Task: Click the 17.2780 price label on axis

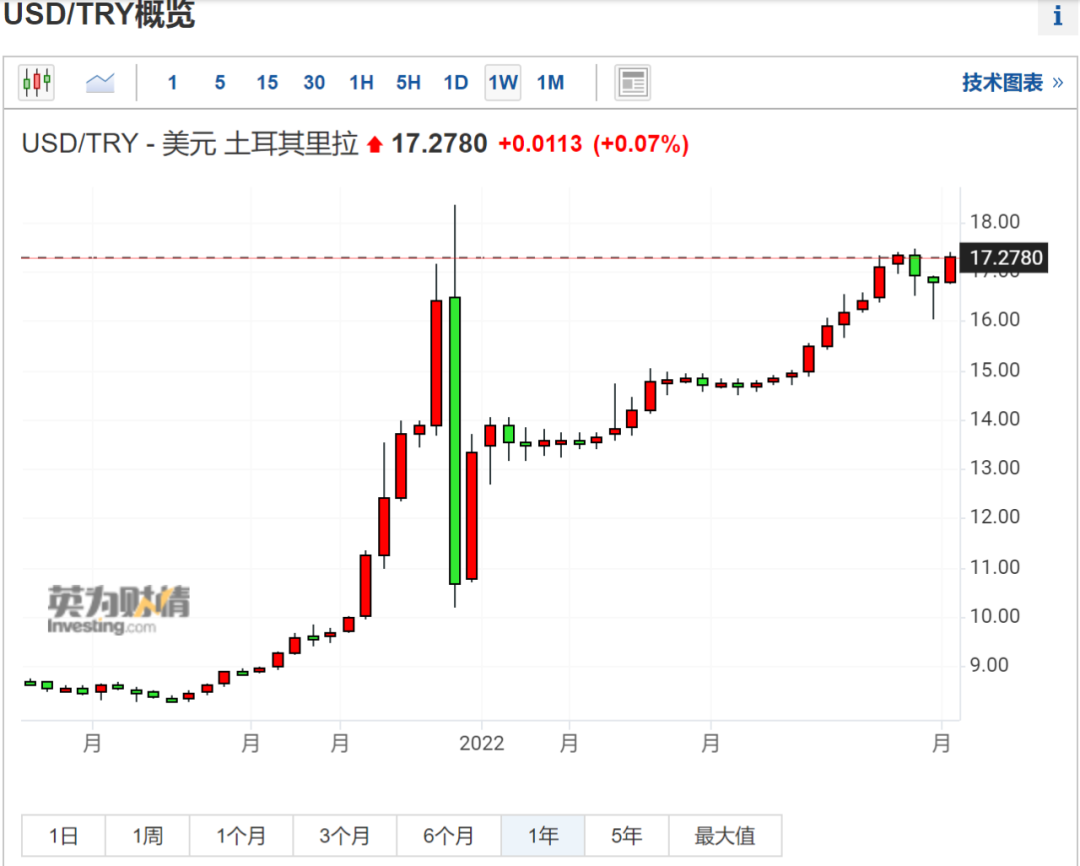Action: click(1004, 258)
